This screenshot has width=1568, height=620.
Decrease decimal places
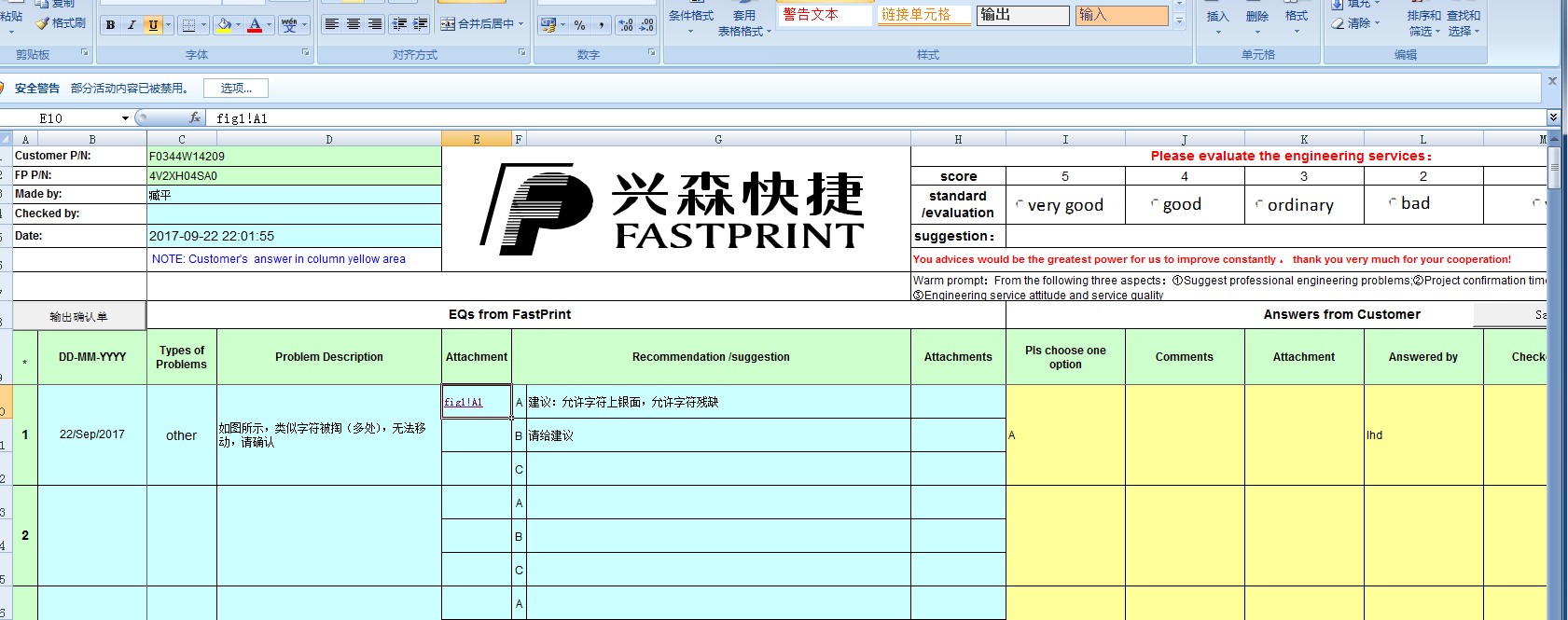646,25
